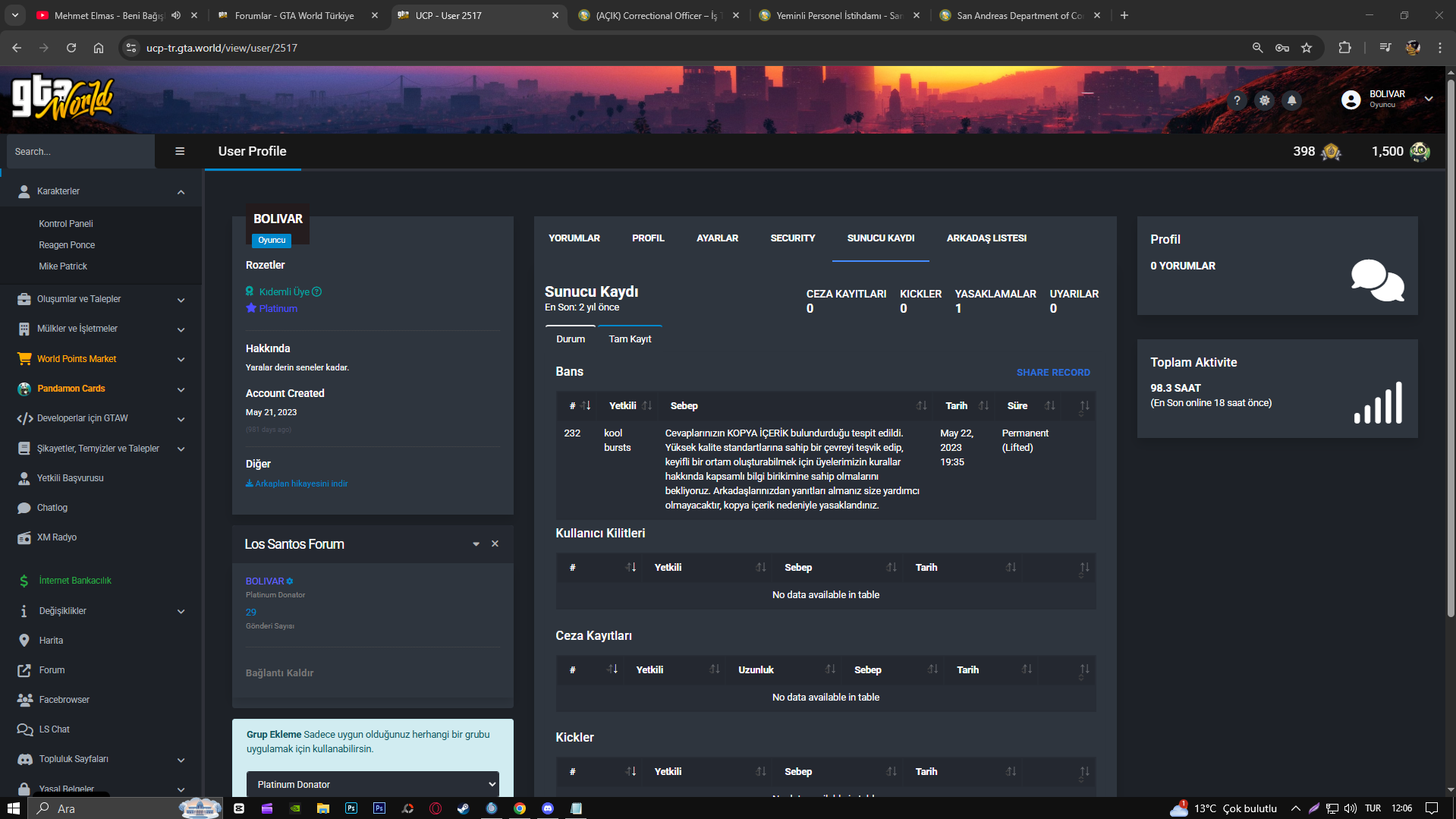Open the Platinum Donator group dropdown

(373, 784)
